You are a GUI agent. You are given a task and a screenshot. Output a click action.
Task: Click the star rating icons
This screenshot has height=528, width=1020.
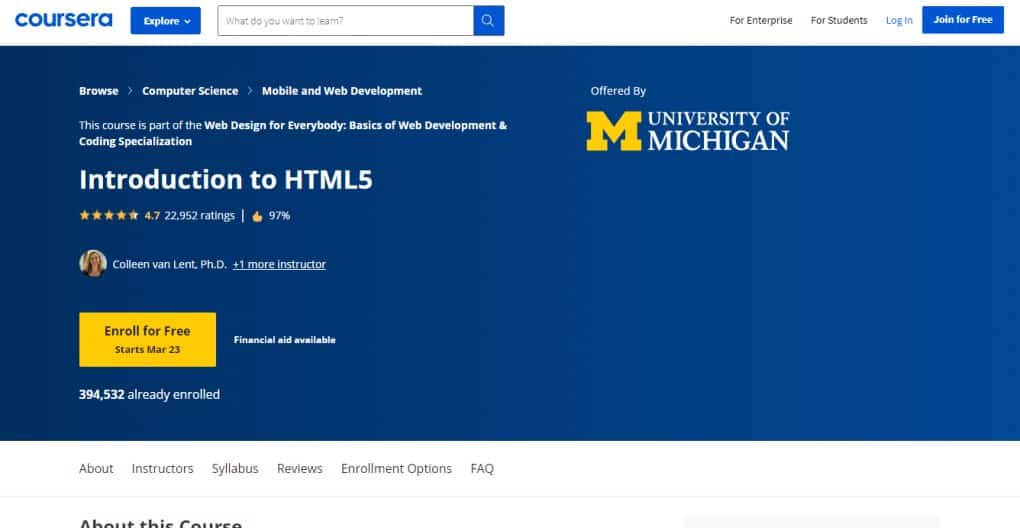coord(109,215)
